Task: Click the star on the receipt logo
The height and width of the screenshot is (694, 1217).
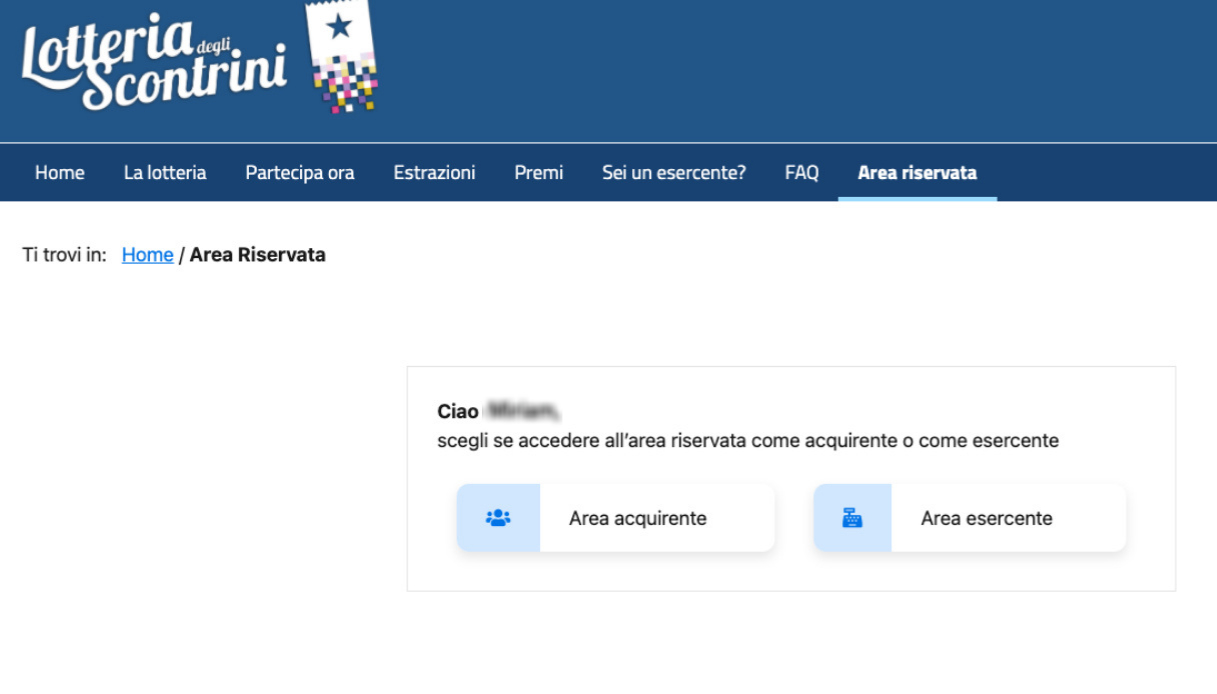Action: pos(339,26)
